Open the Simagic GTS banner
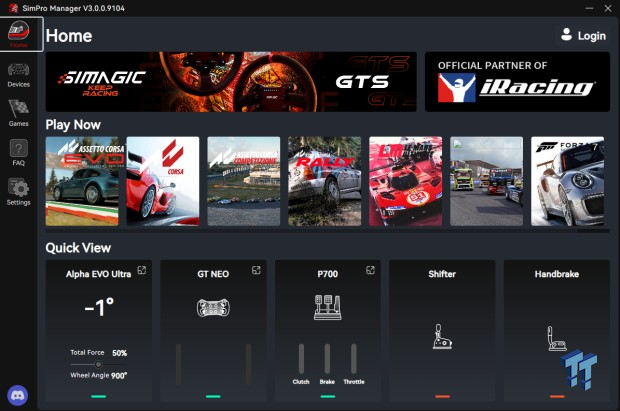This screenshot has height=411, width=620. (x=231, y=82)
